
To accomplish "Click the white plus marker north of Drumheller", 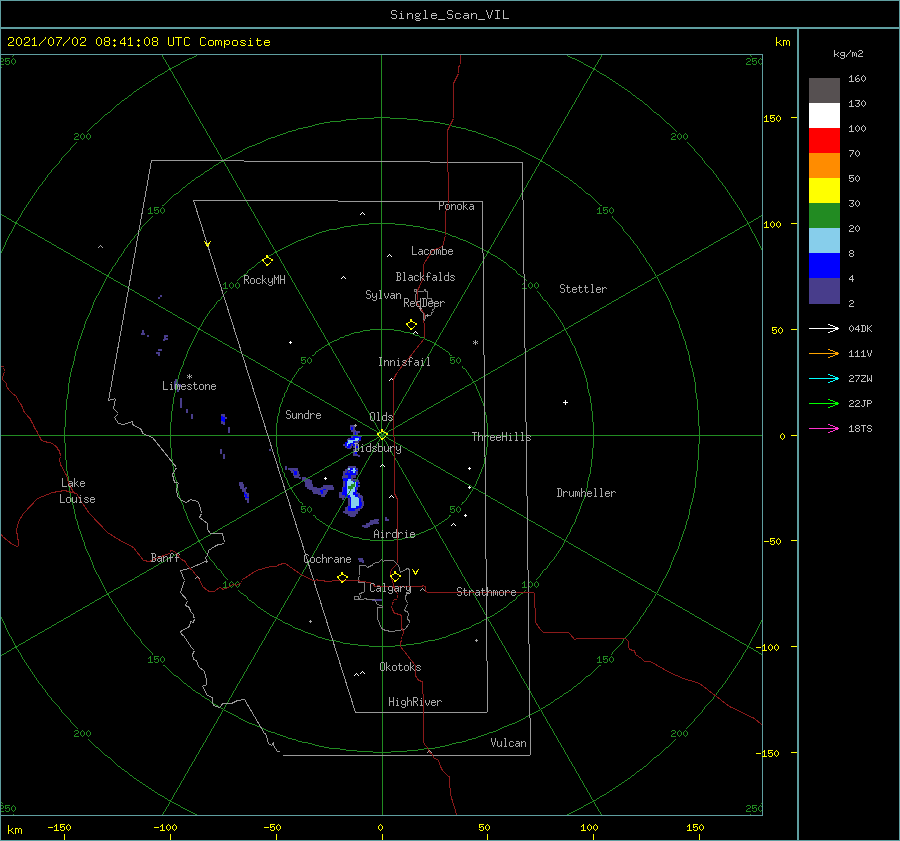I will click(x=565, y=402).
